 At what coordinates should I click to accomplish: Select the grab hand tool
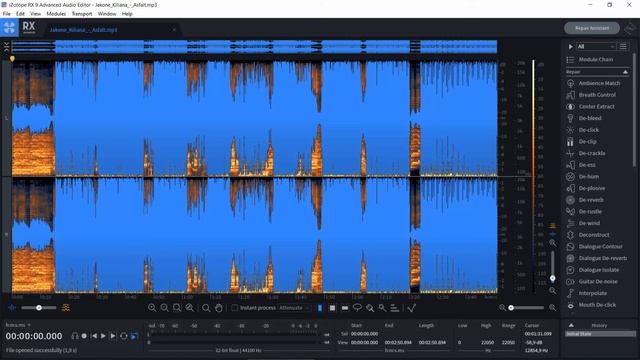point(219,308)
